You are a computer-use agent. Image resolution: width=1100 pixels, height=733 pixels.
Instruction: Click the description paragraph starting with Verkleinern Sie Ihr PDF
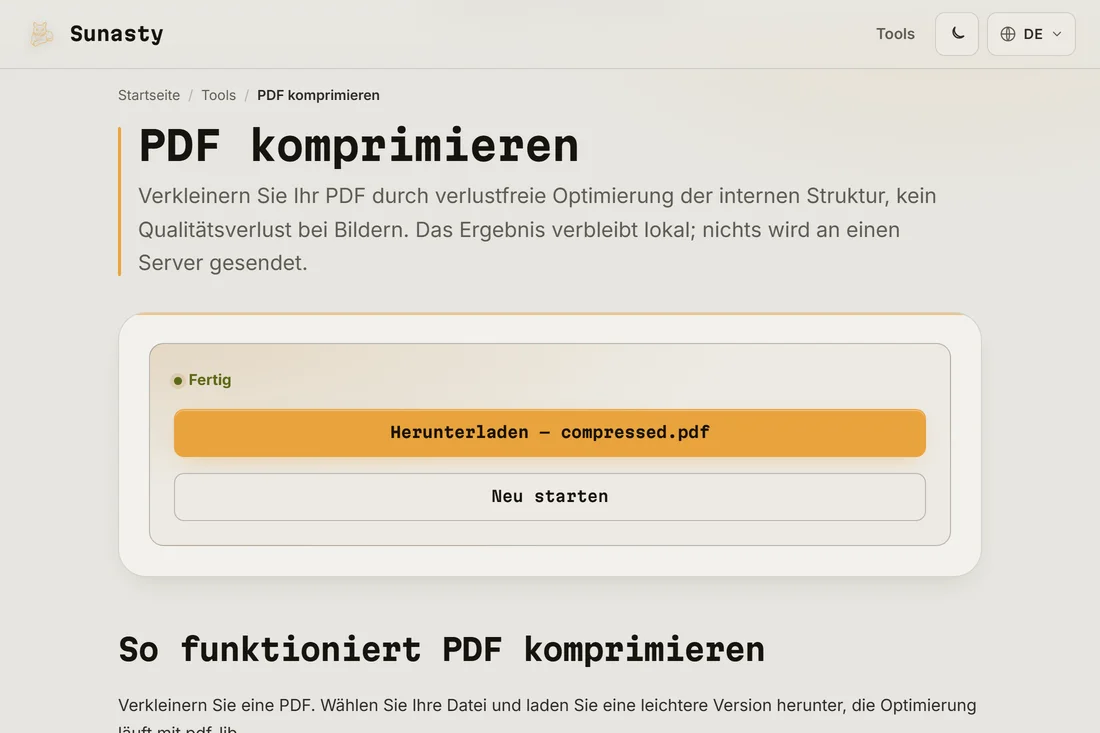point(537,229)
